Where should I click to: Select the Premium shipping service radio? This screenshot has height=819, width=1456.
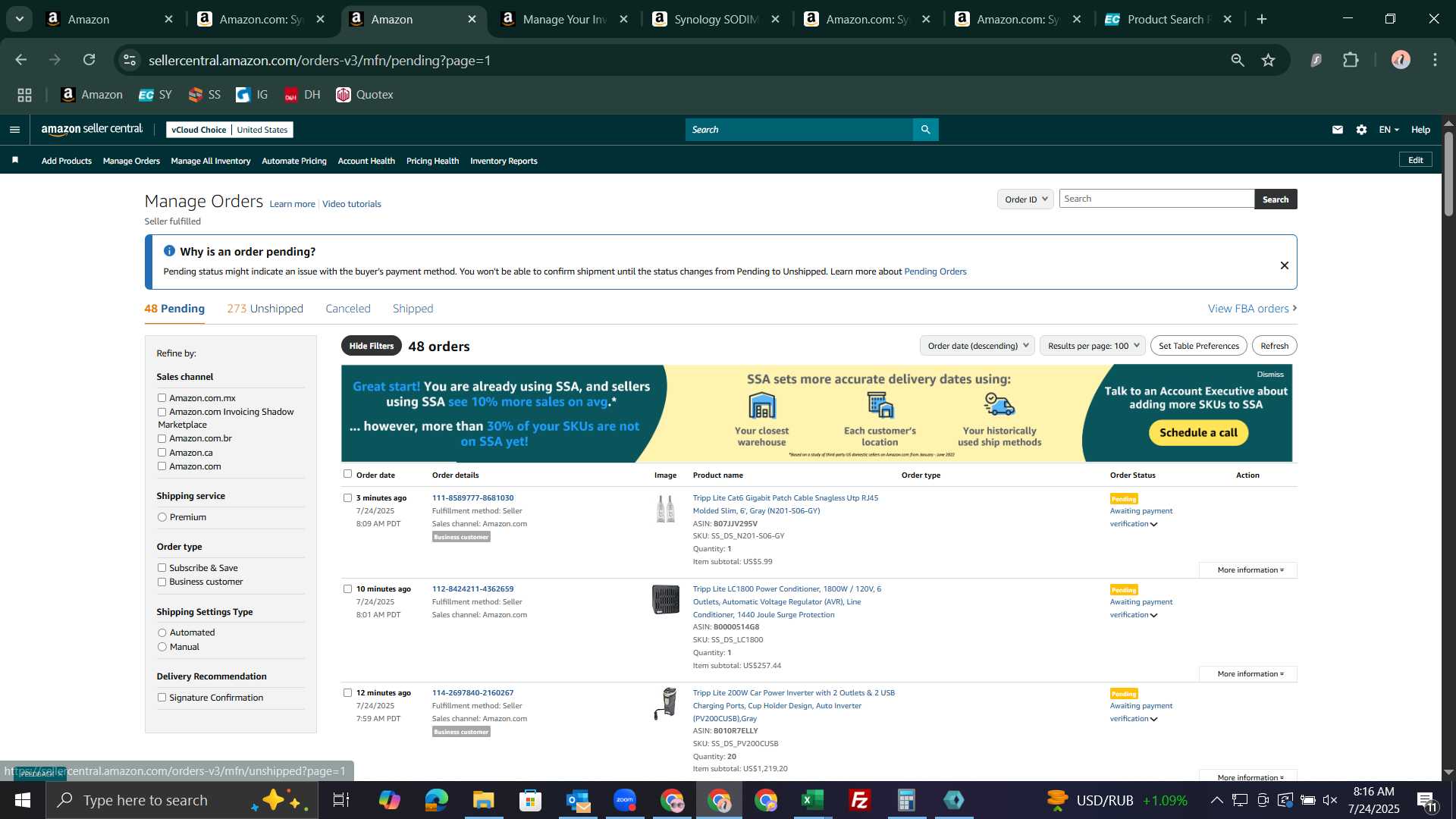[162, 517]
